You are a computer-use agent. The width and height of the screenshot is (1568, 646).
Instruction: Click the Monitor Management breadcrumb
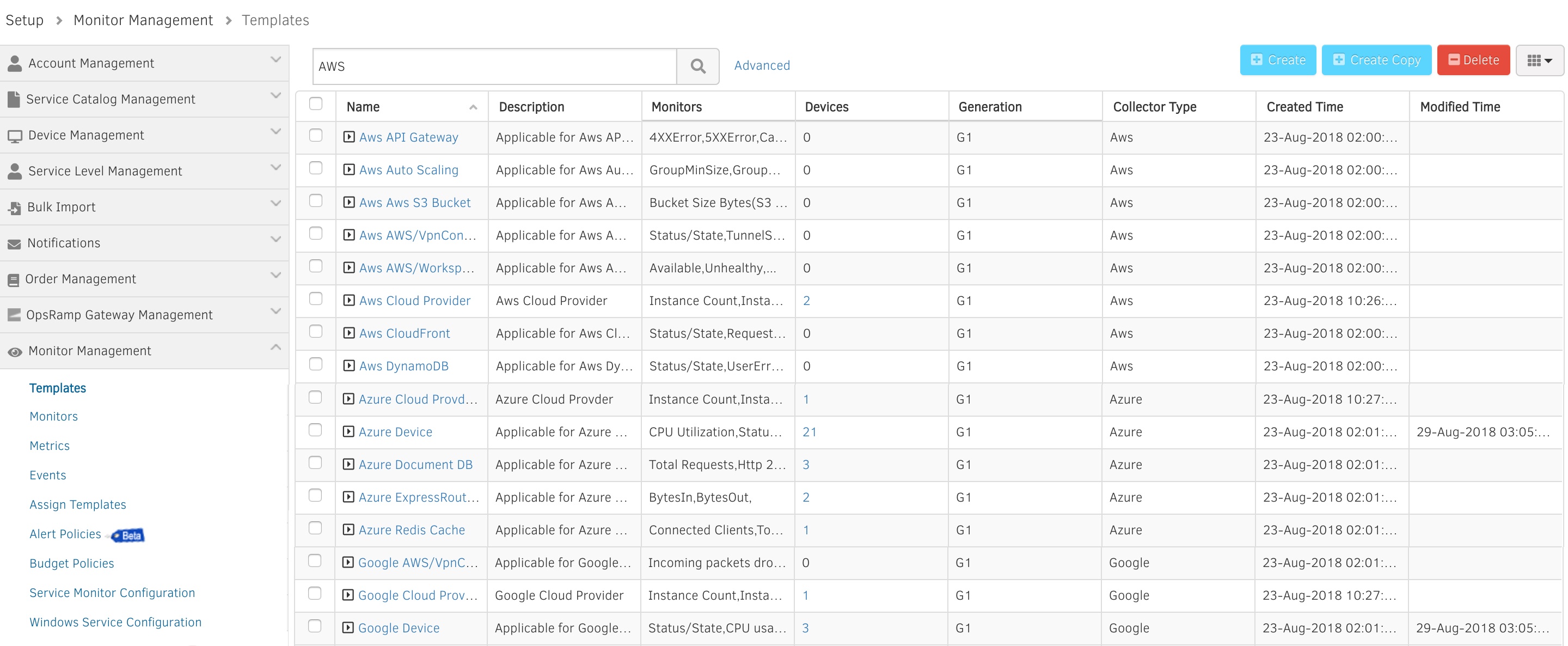coord(143,20)
